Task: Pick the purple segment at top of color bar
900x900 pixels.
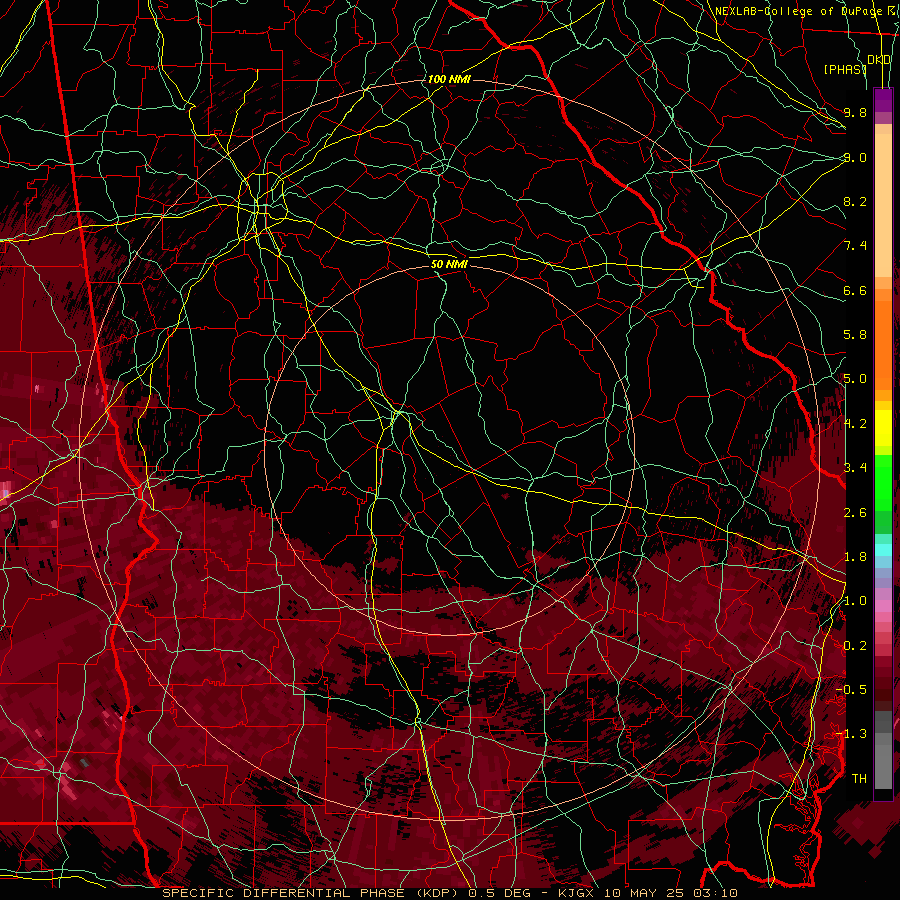Action: pos(883,100)
